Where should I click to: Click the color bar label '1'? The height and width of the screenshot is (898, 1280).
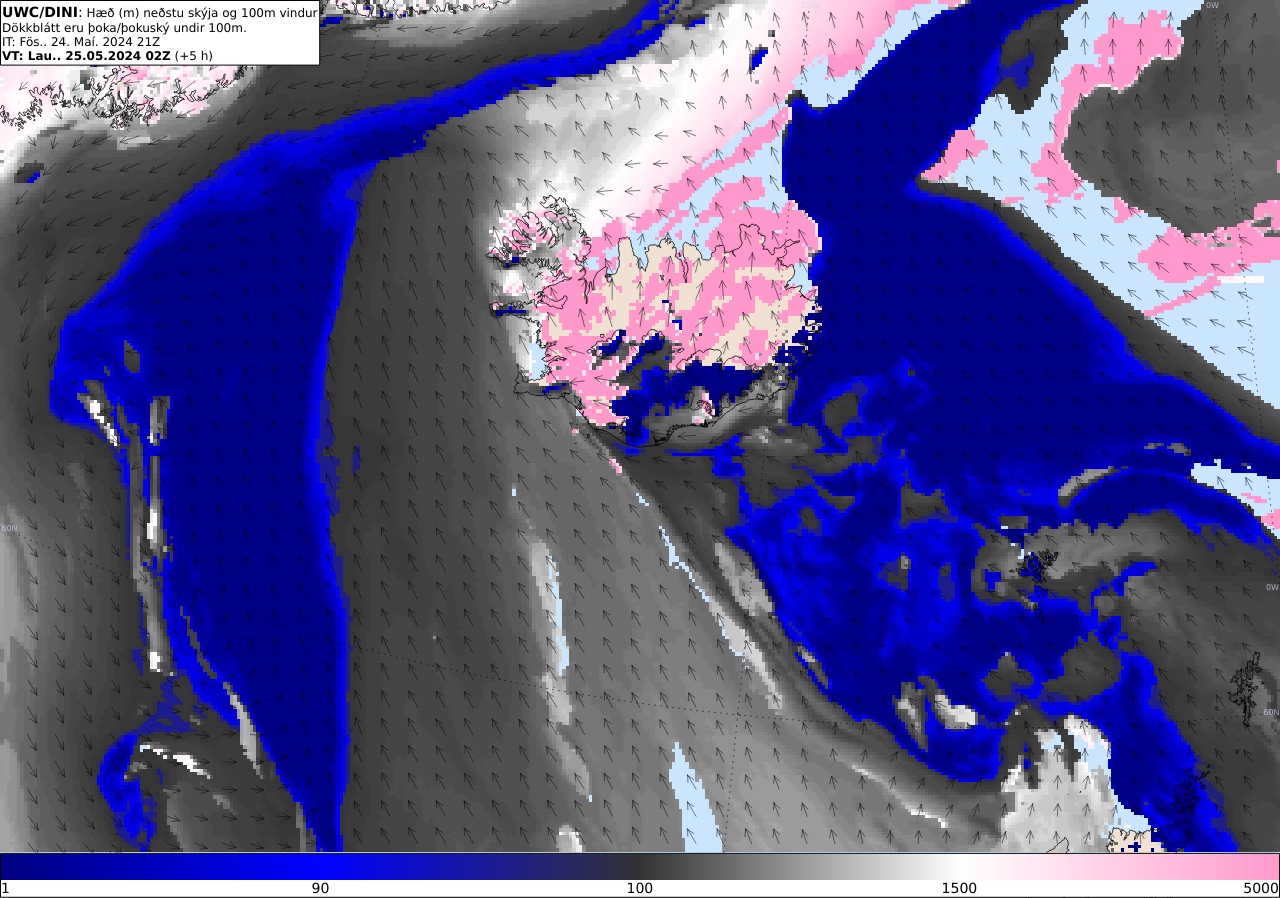pyautogui.click(x=5, y=888)
